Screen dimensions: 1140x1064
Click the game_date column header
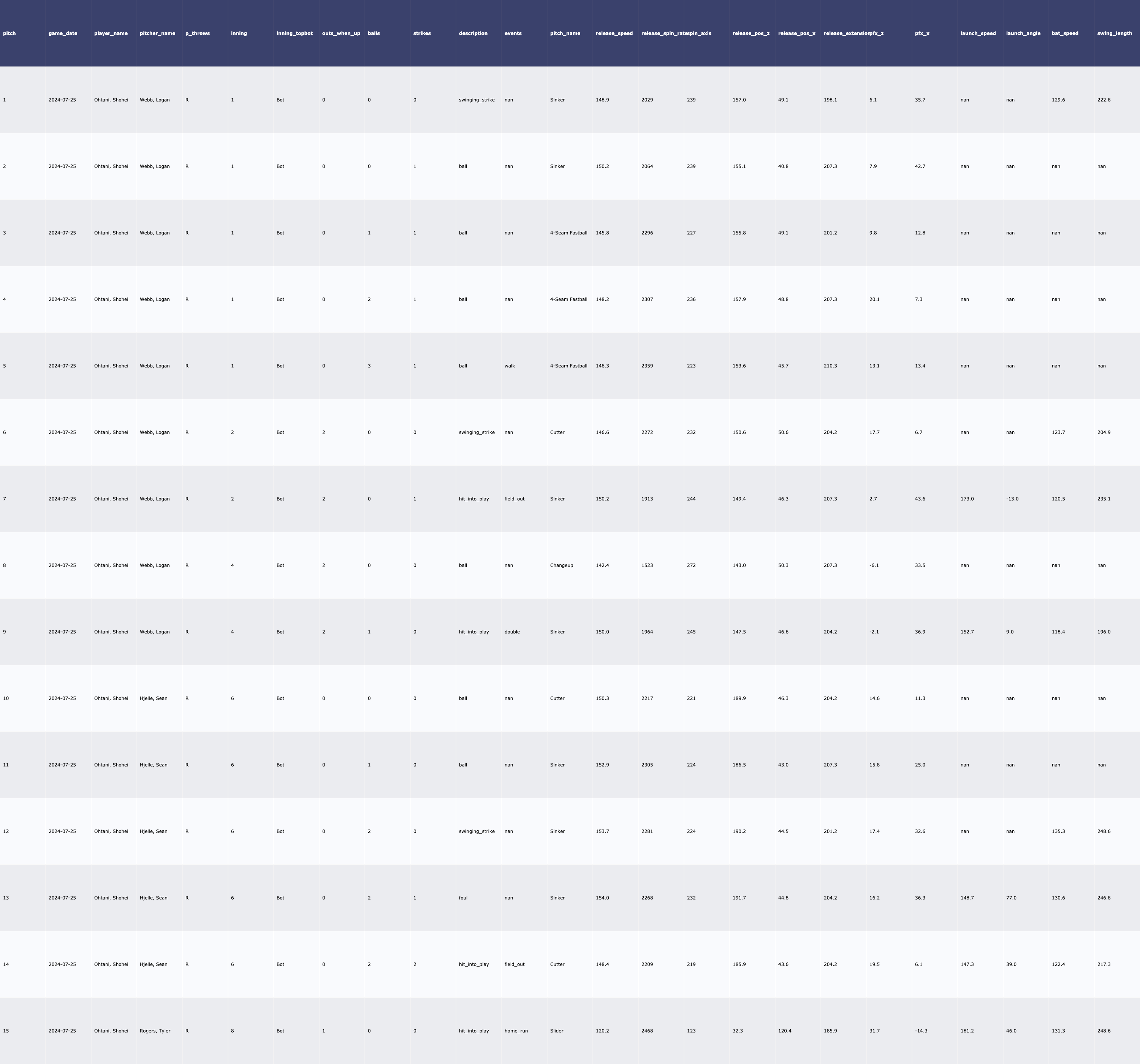[x=63, y=33]
